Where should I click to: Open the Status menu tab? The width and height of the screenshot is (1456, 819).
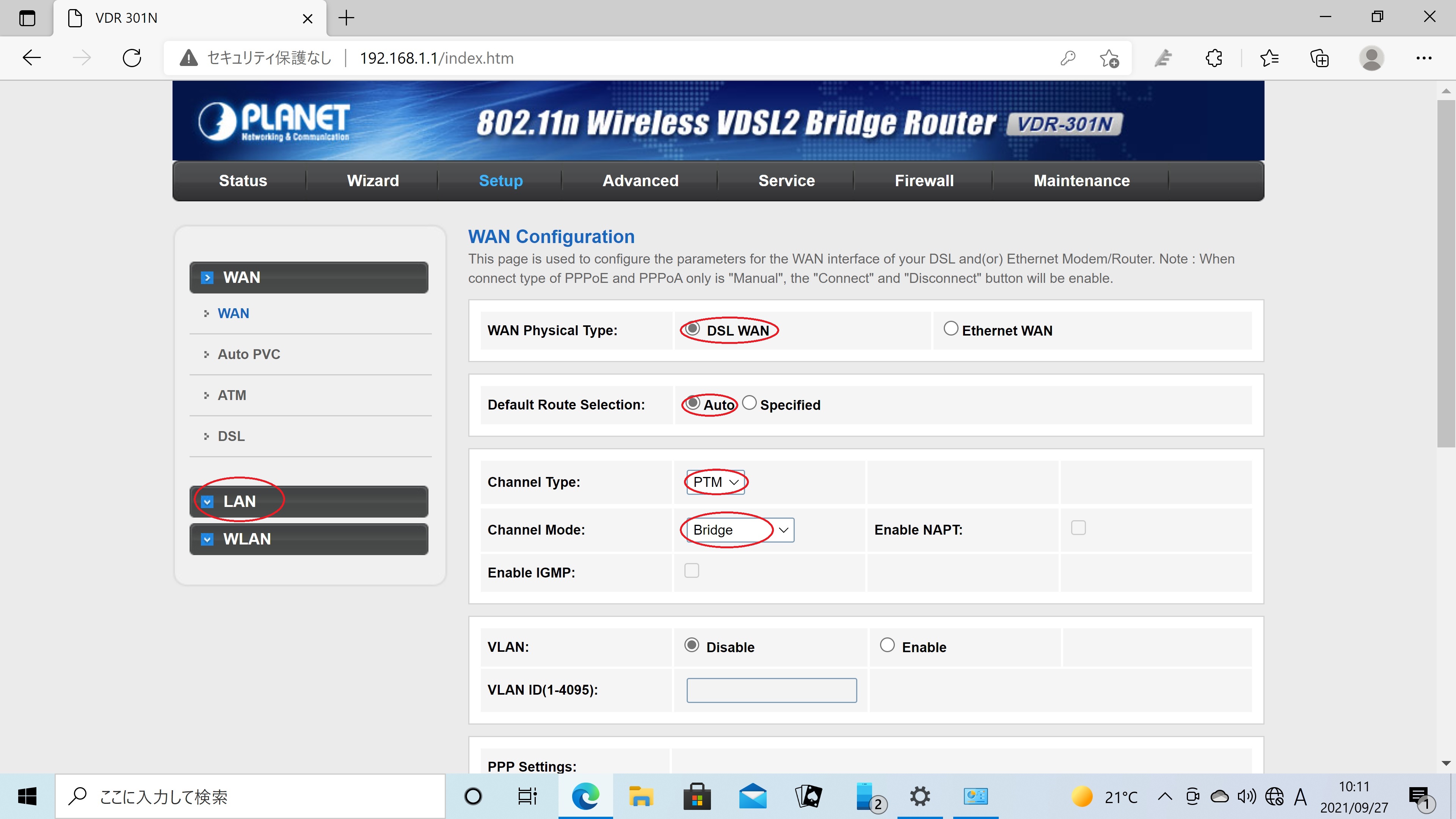coord(243,181)
